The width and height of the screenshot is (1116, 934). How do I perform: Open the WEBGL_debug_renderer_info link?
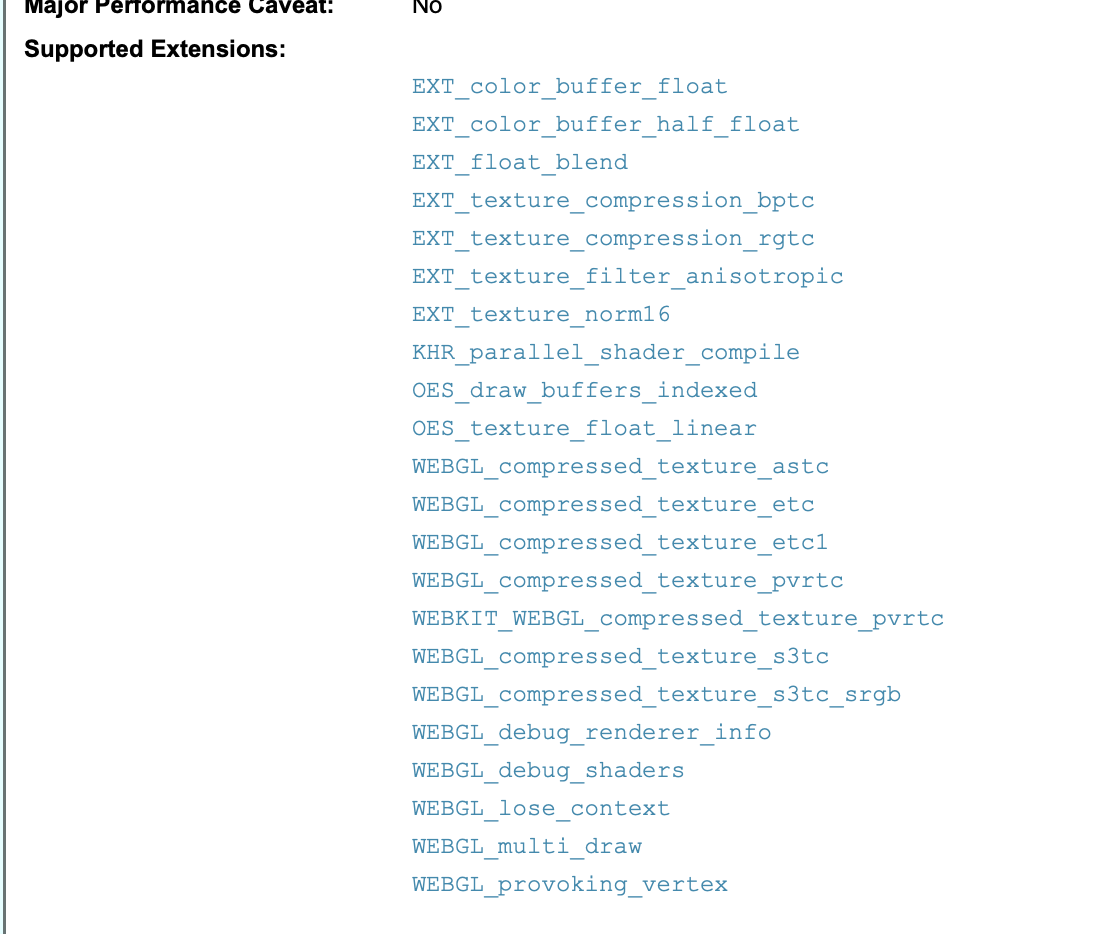591,733
